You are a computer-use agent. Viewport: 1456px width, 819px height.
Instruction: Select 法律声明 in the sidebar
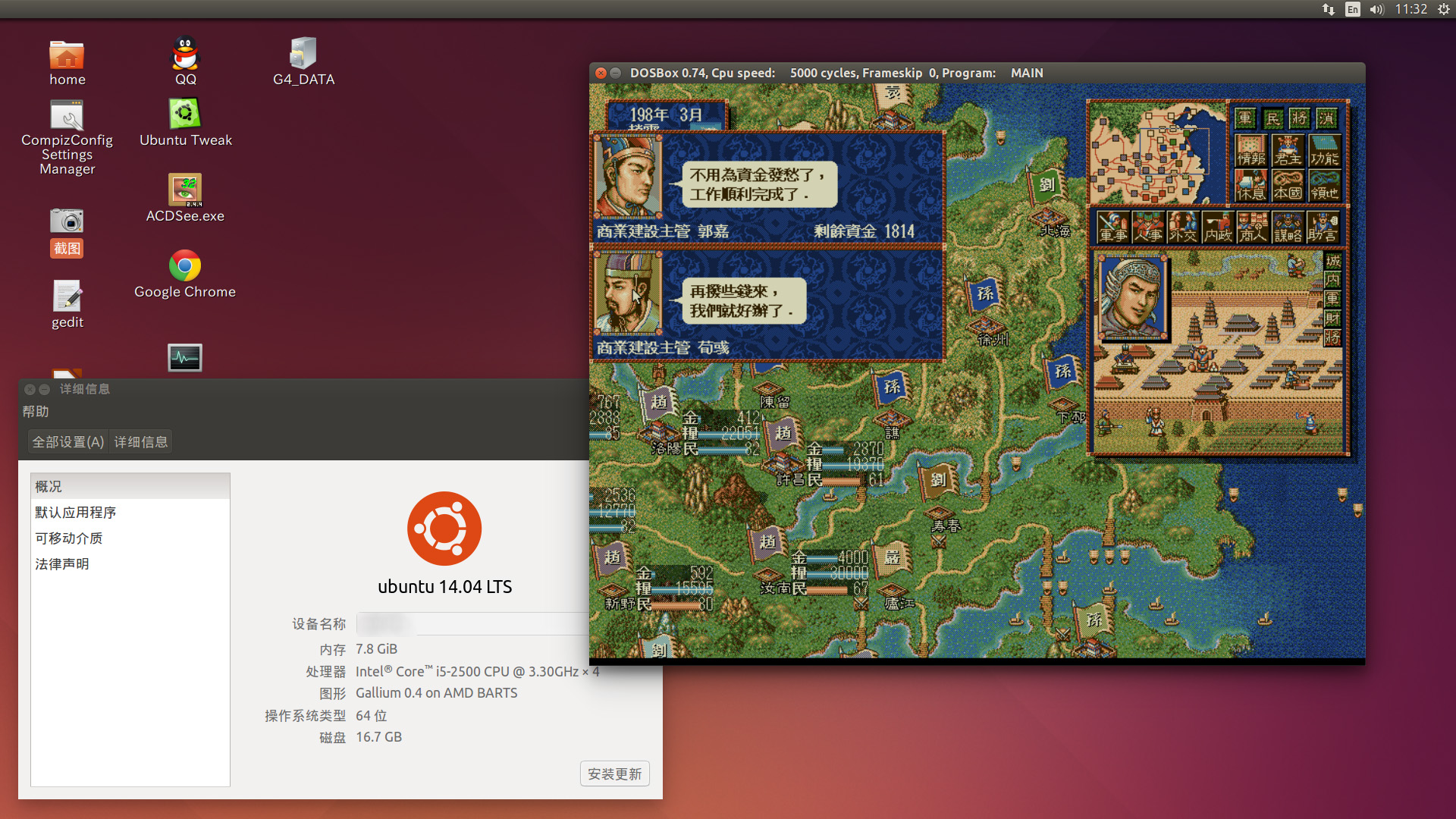click(130, 564)
